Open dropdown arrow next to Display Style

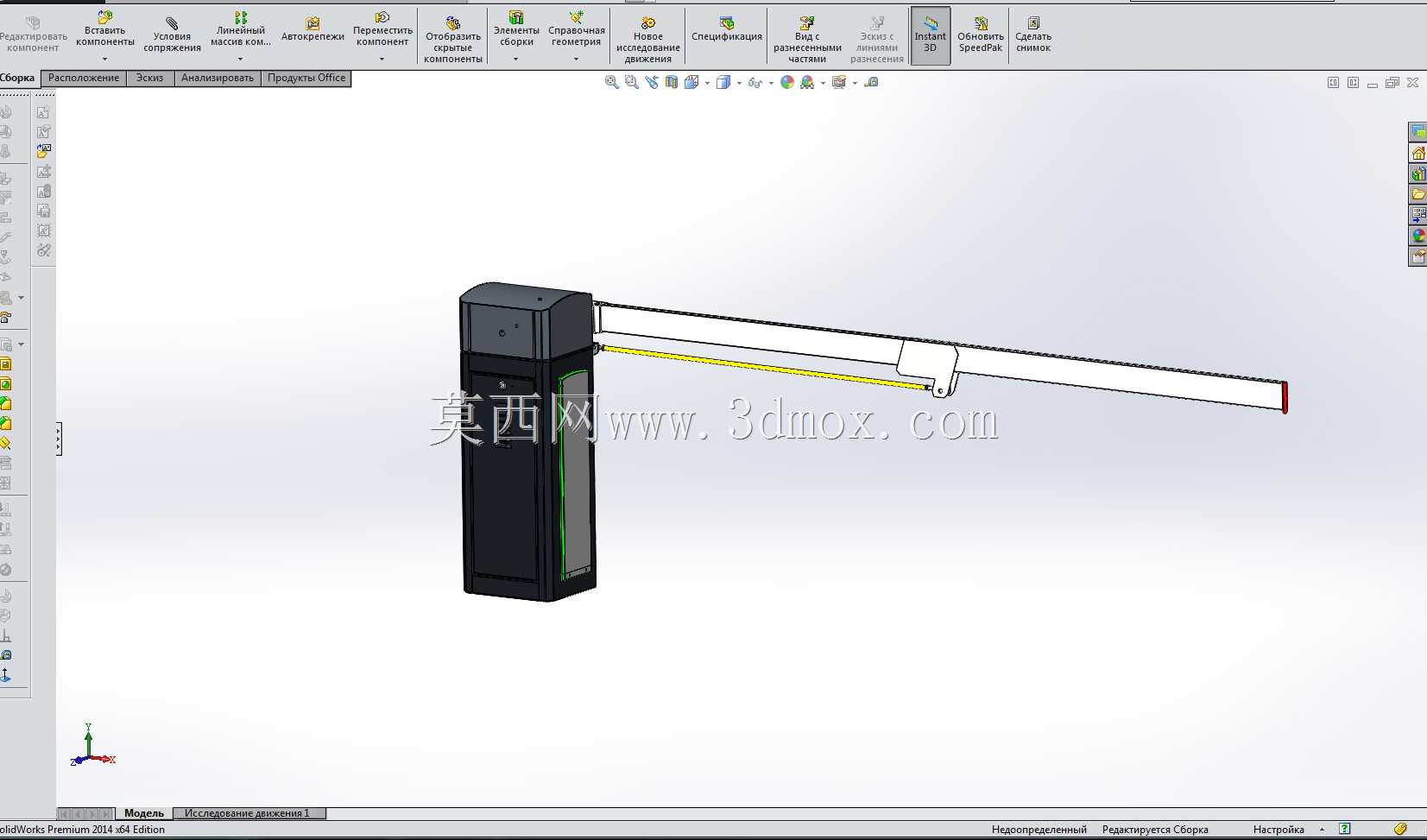point(739,83)
